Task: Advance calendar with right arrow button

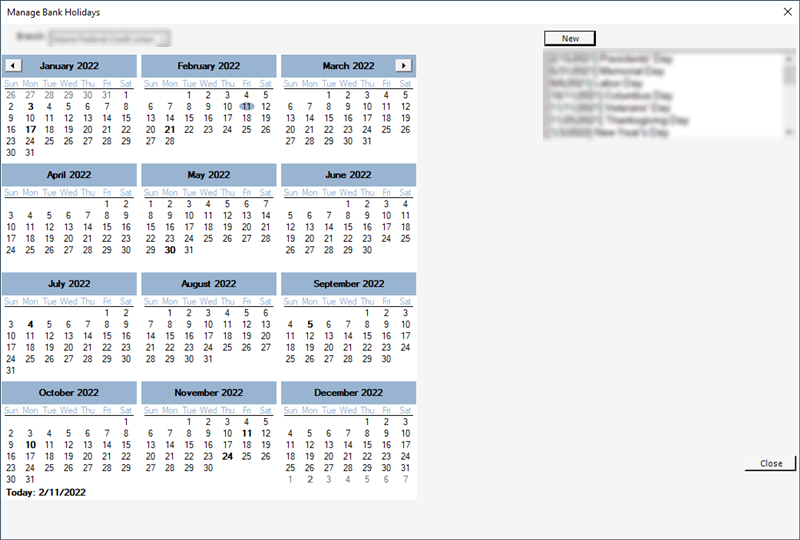Action: [403, 65]
